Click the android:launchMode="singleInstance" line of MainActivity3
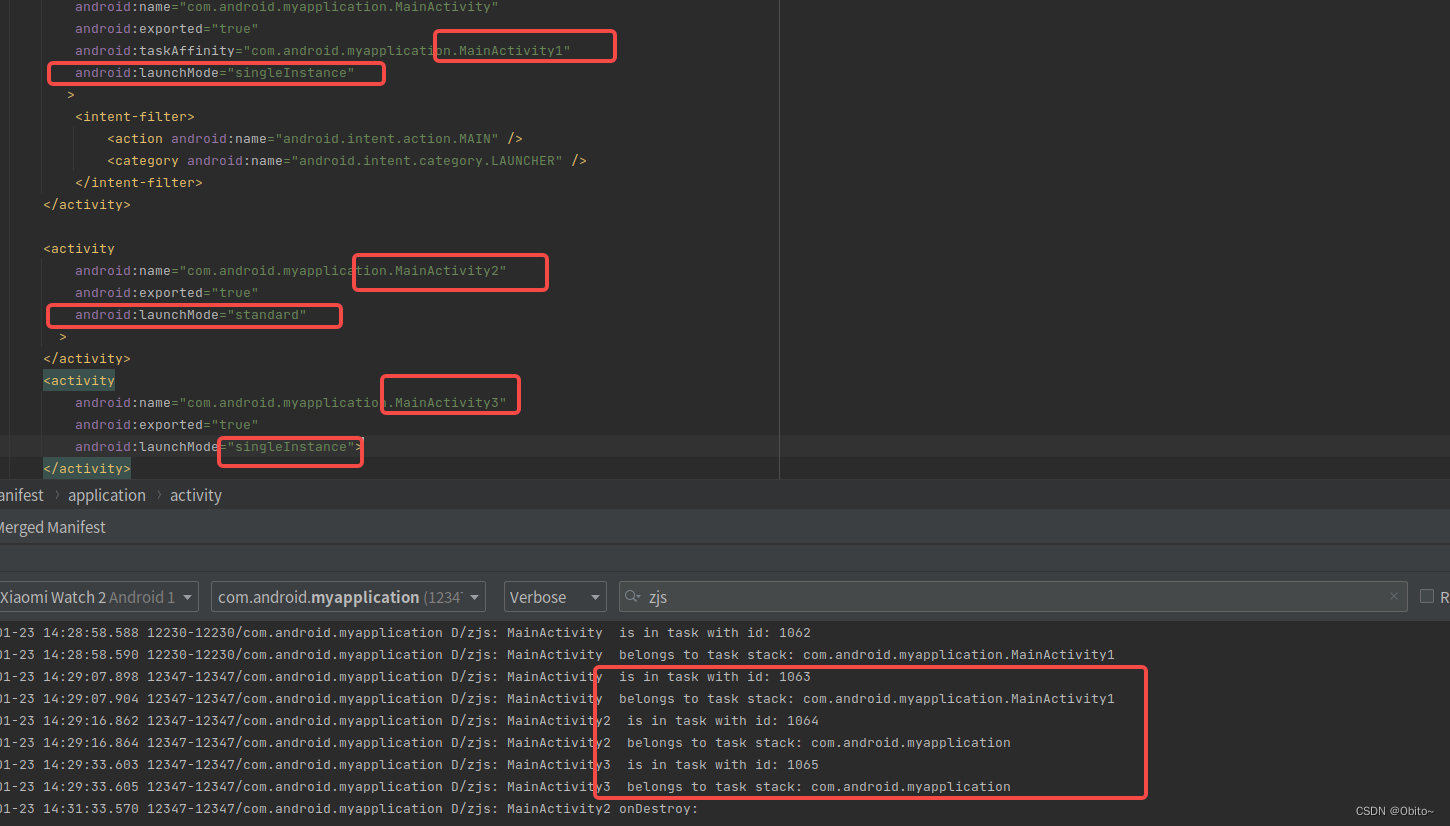 (219, 447)
